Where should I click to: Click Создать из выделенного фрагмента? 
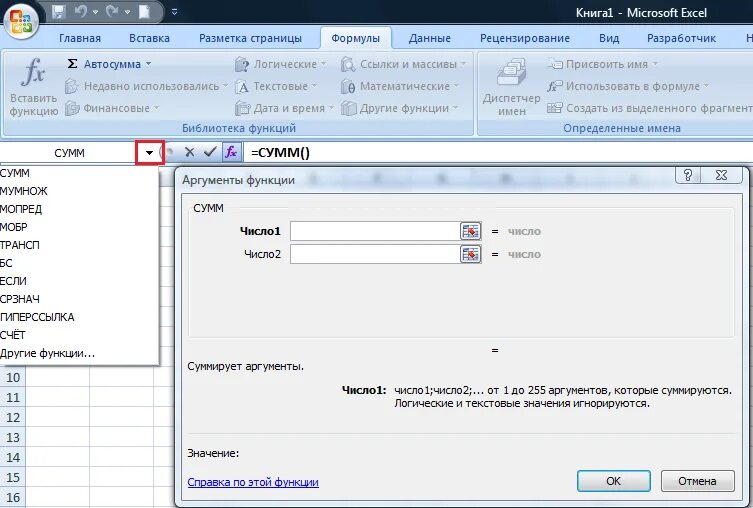649,109
